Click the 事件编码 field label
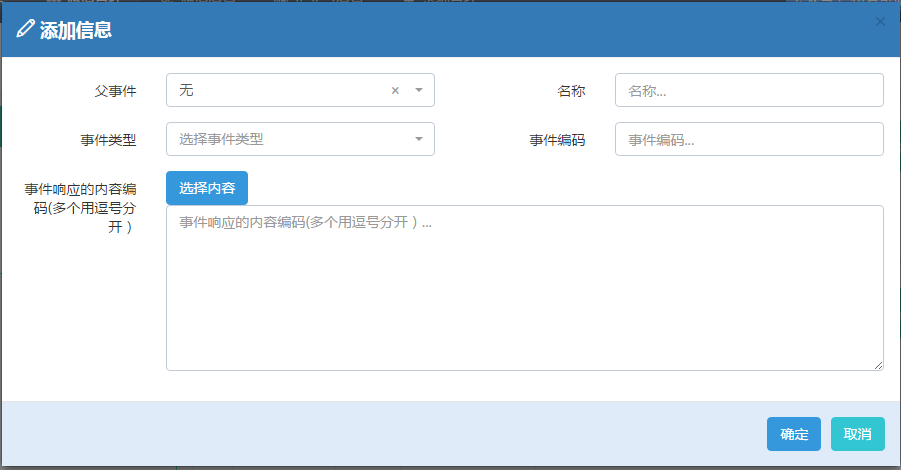The height and width of the screenshot is (470, 901). (557, 140)
